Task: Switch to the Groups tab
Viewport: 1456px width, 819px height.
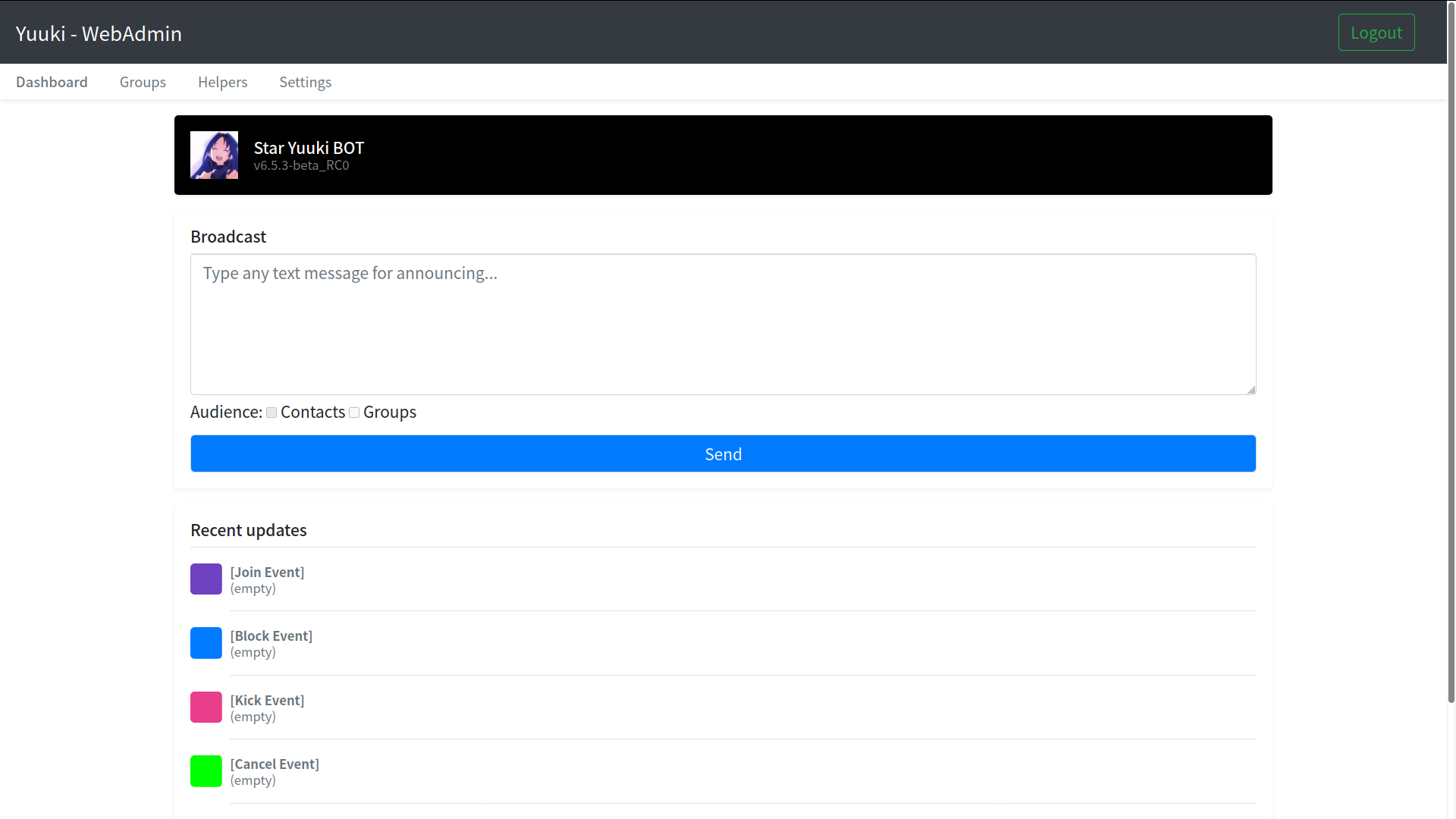Action: (143, 82)
